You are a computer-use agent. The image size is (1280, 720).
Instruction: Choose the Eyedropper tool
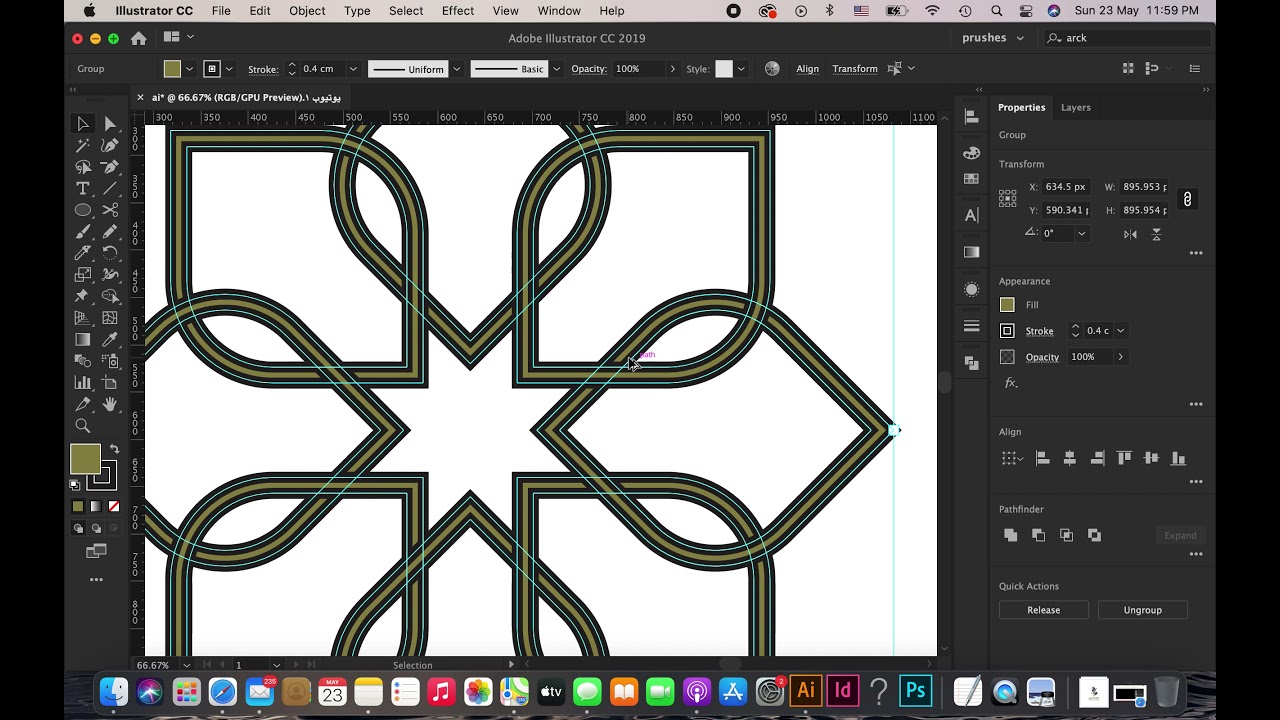pos(110,339)
